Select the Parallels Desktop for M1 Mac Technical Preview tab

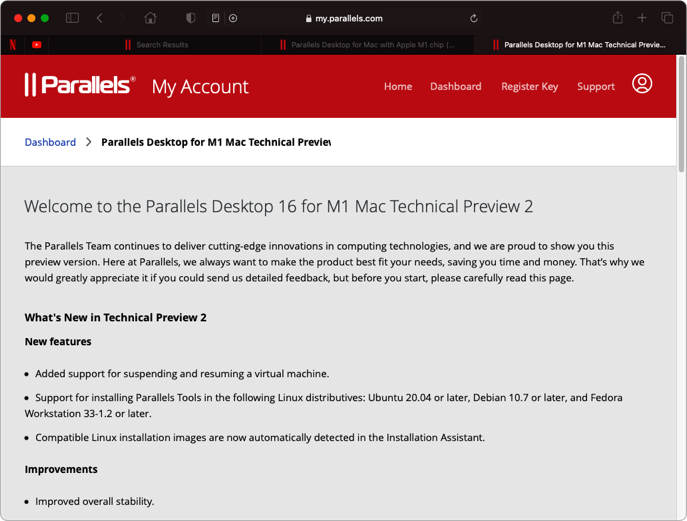(x=579, y=45)
